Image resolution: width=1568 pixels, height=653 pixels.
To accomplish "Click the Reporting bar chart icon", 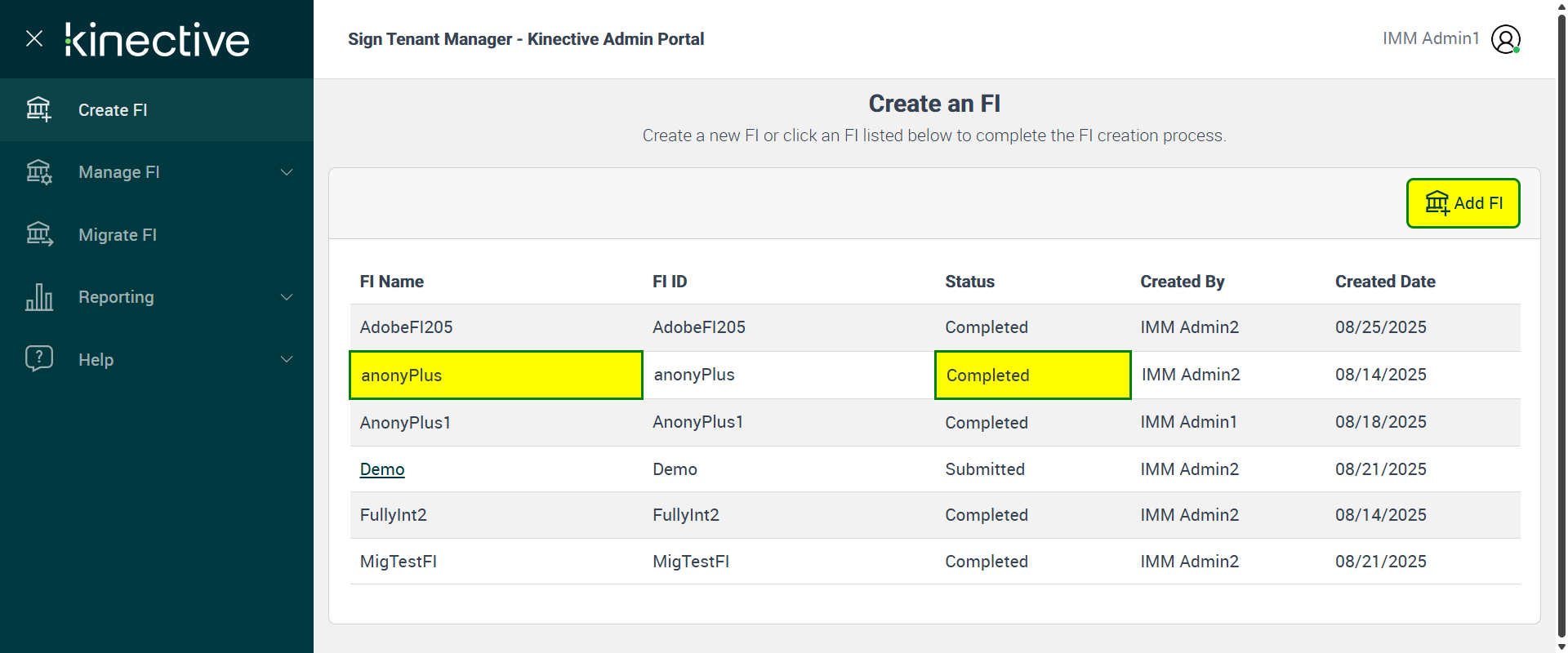I will click(38, 297).
